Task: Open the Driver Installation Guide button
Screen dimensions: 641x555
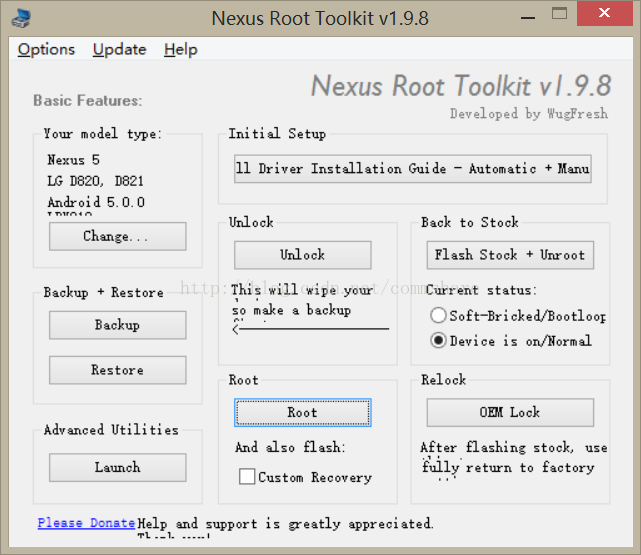Action: point(412,169)
